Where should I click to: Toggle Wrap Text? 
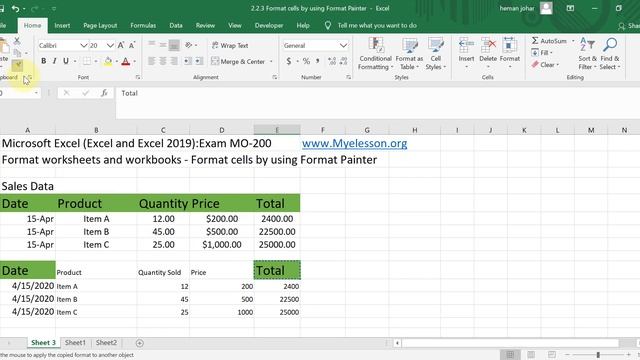pos(230,45)
